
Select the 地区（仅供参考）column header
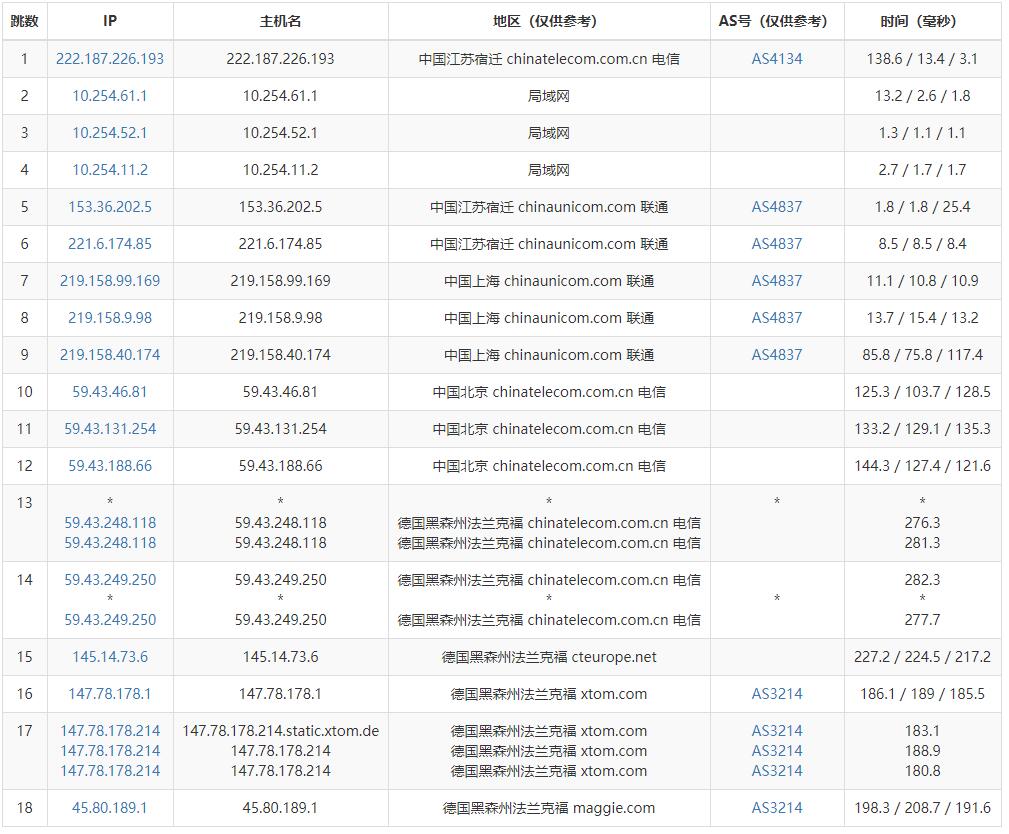[549, 21]
